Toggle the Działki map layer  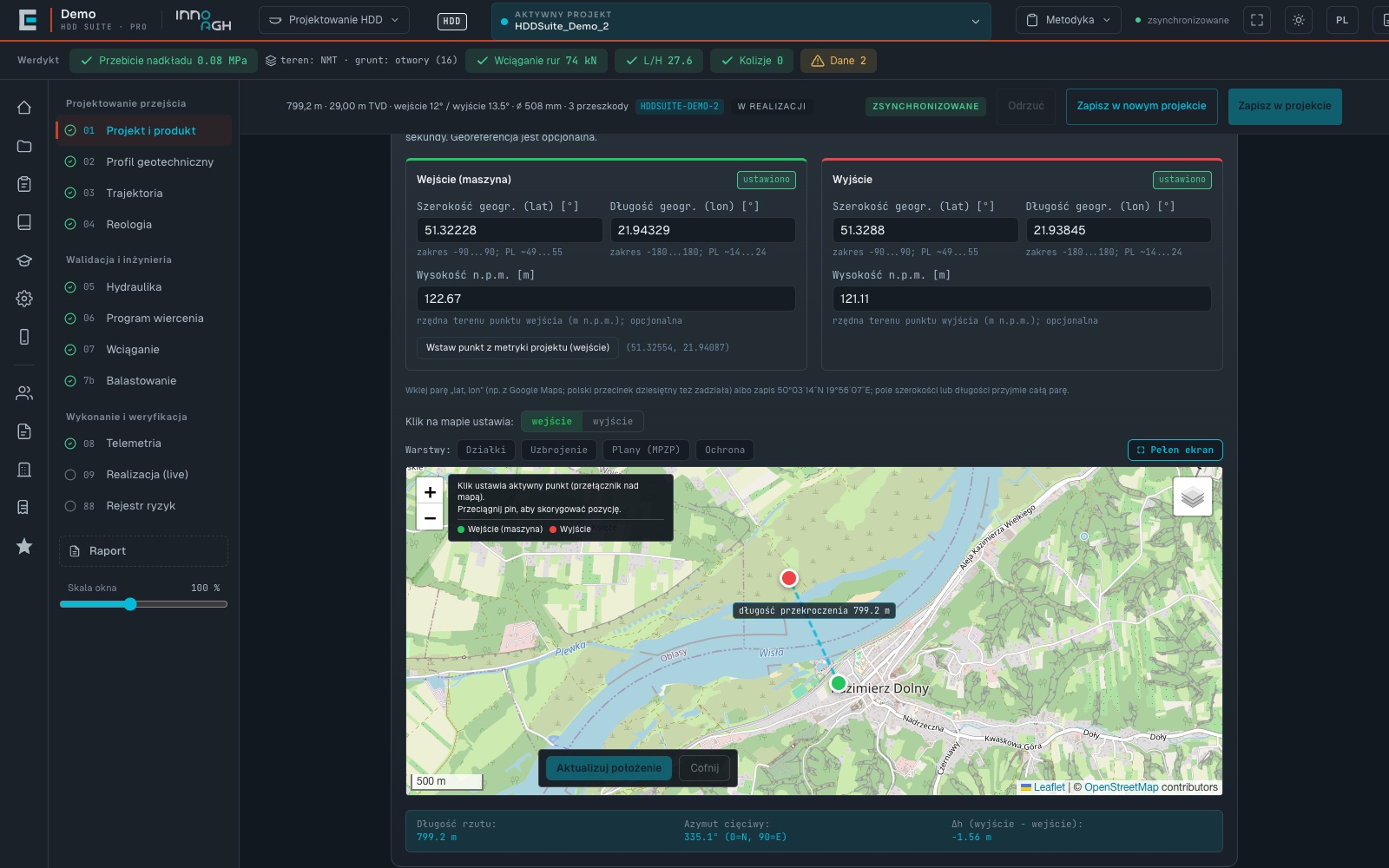pyautogui.click(x=486, y=450)
